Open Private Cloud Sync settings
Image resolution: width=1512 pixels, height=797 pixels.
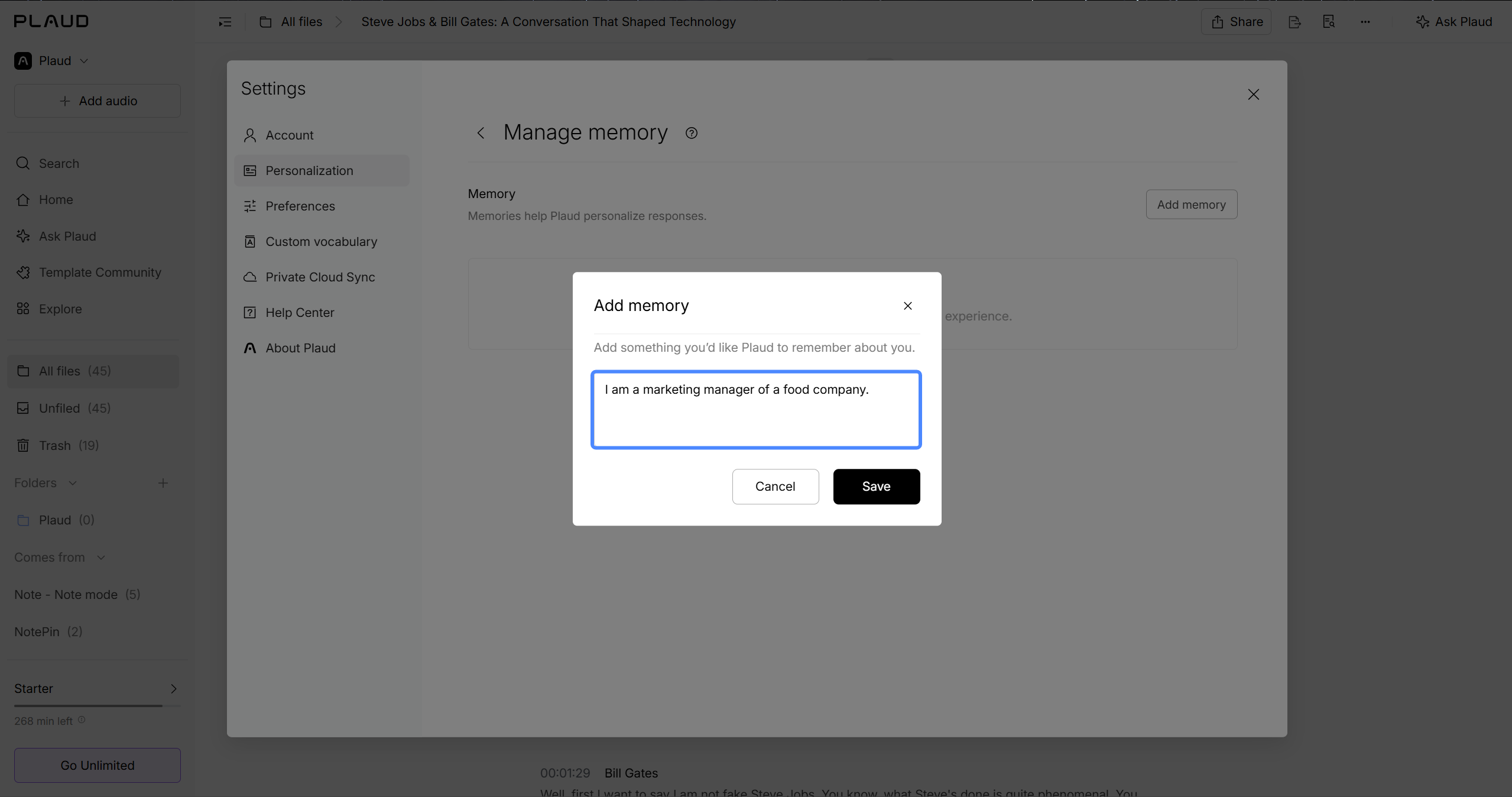[322, 277]
